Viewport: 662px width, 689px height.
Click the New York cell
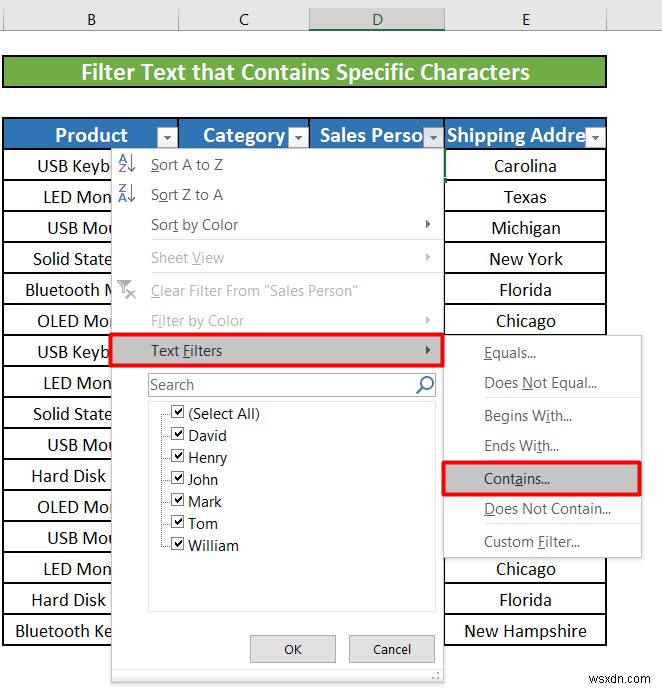click(525, 259)
